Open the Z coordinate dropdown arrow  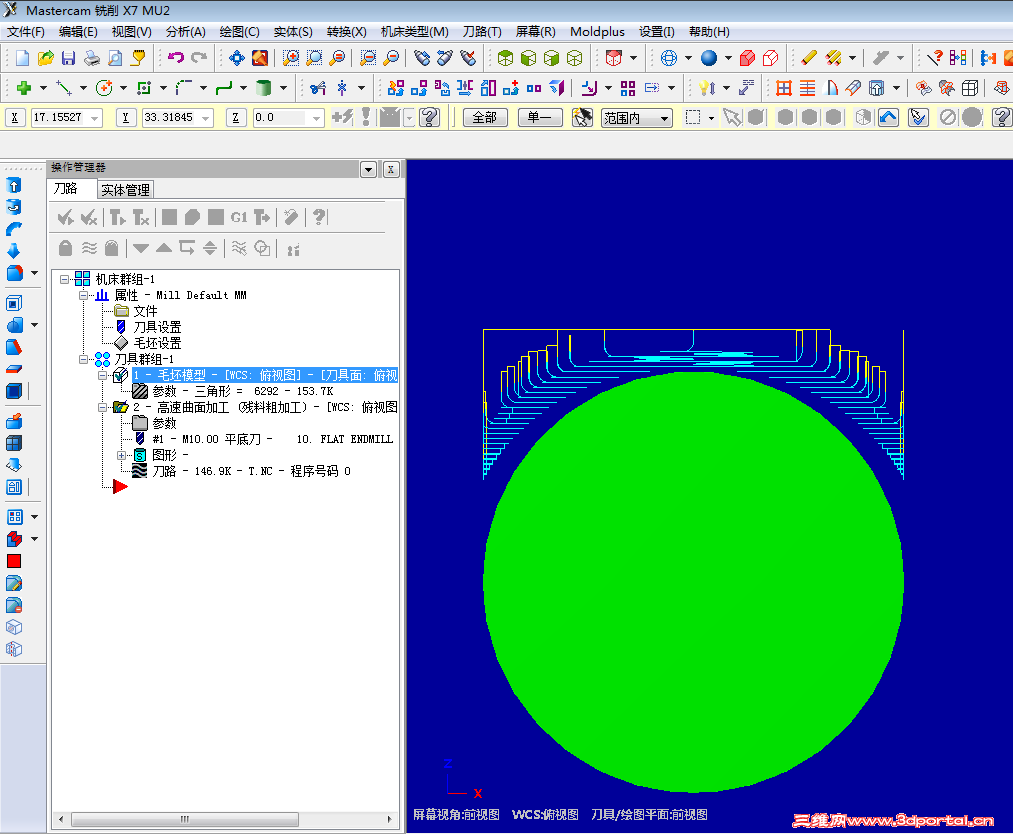[316, 118]
